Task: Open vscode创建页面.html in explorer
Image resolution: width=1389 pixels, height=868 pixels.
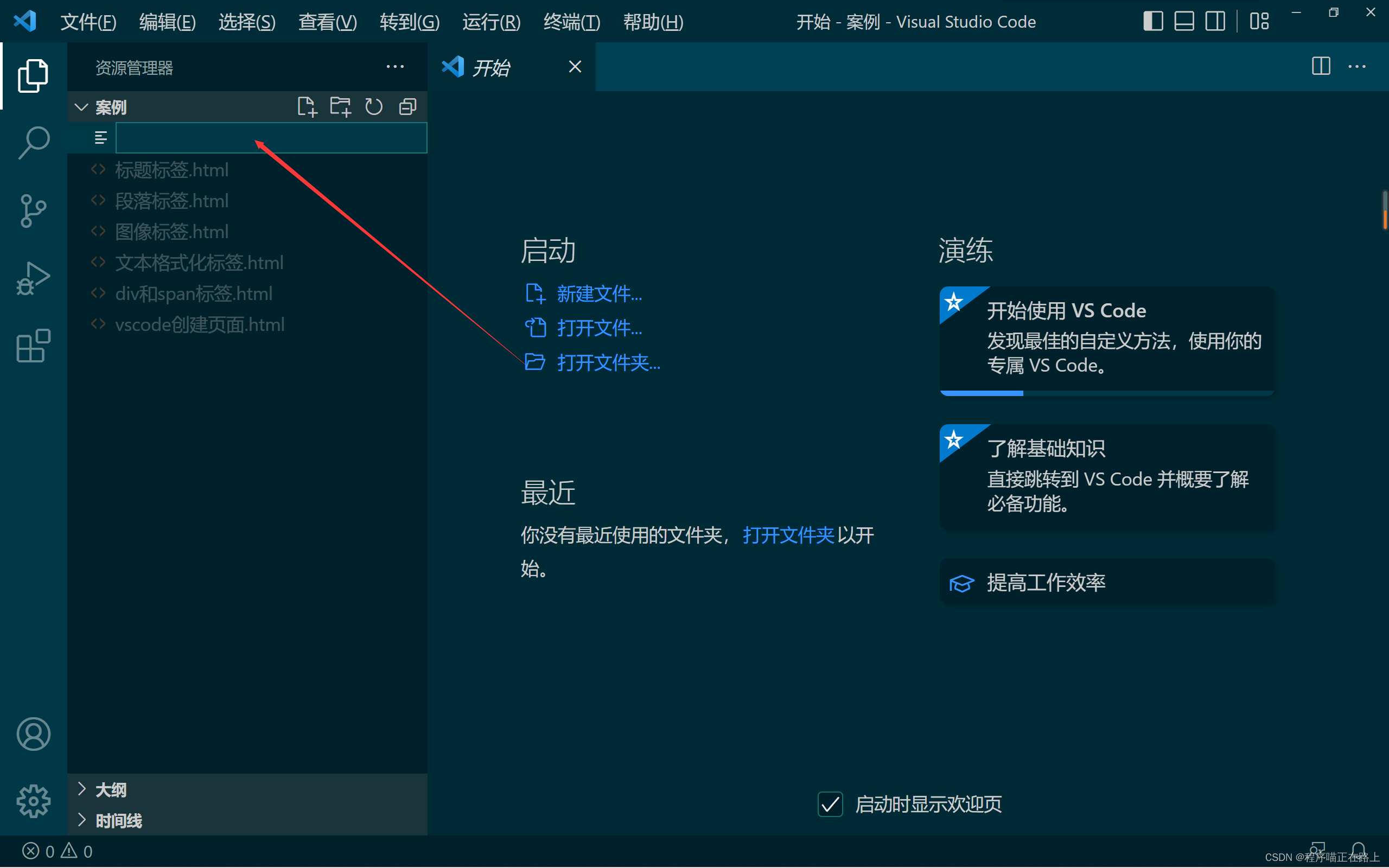Action: pyautogui.click(x=247, y=324)
